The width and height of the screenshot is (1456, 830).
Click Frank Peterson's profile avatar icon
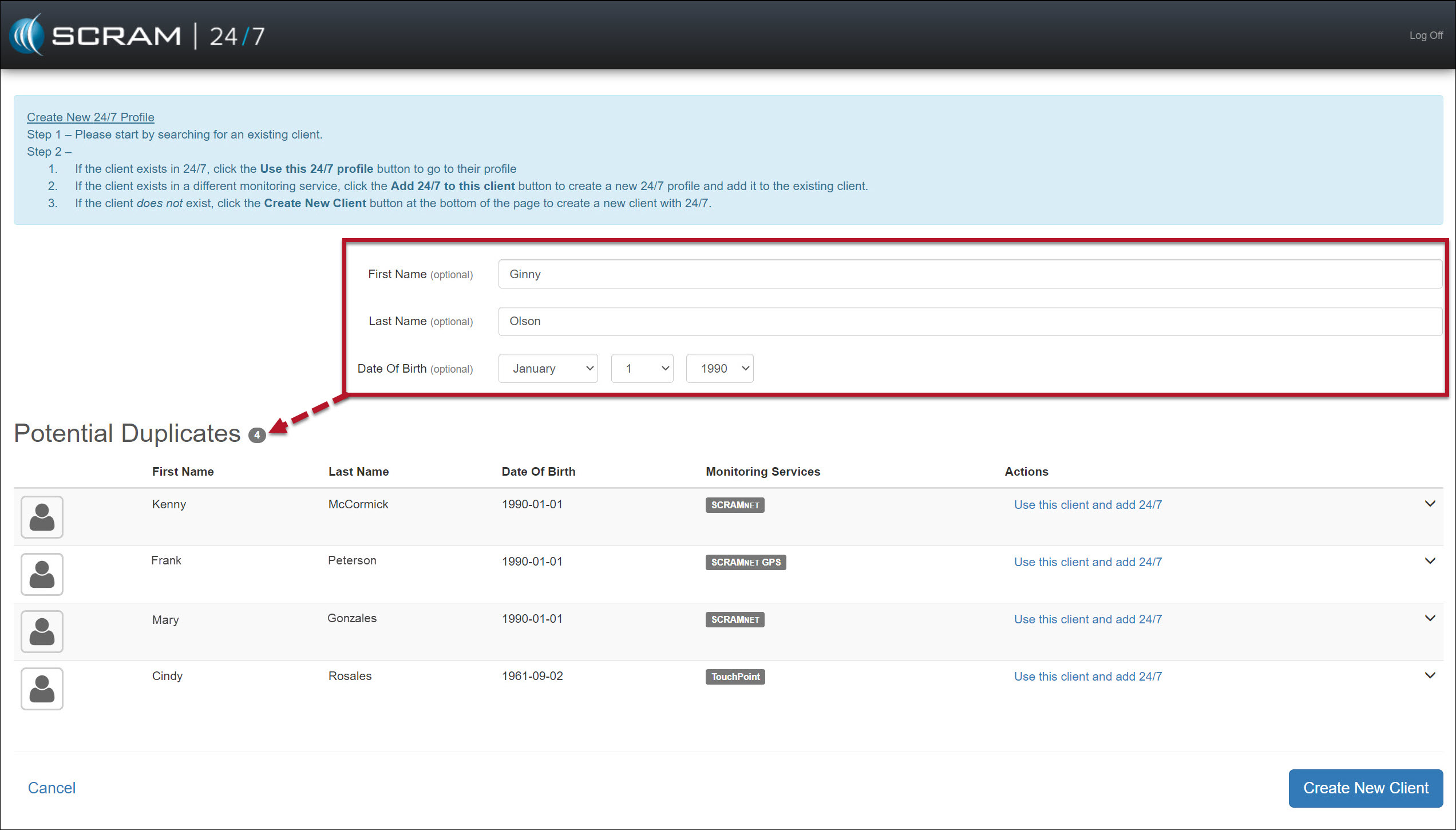coord(42,574)
